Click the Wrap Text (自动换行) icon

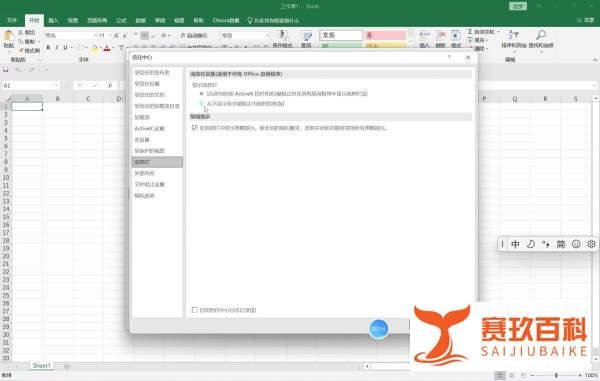tap(194, 36)
